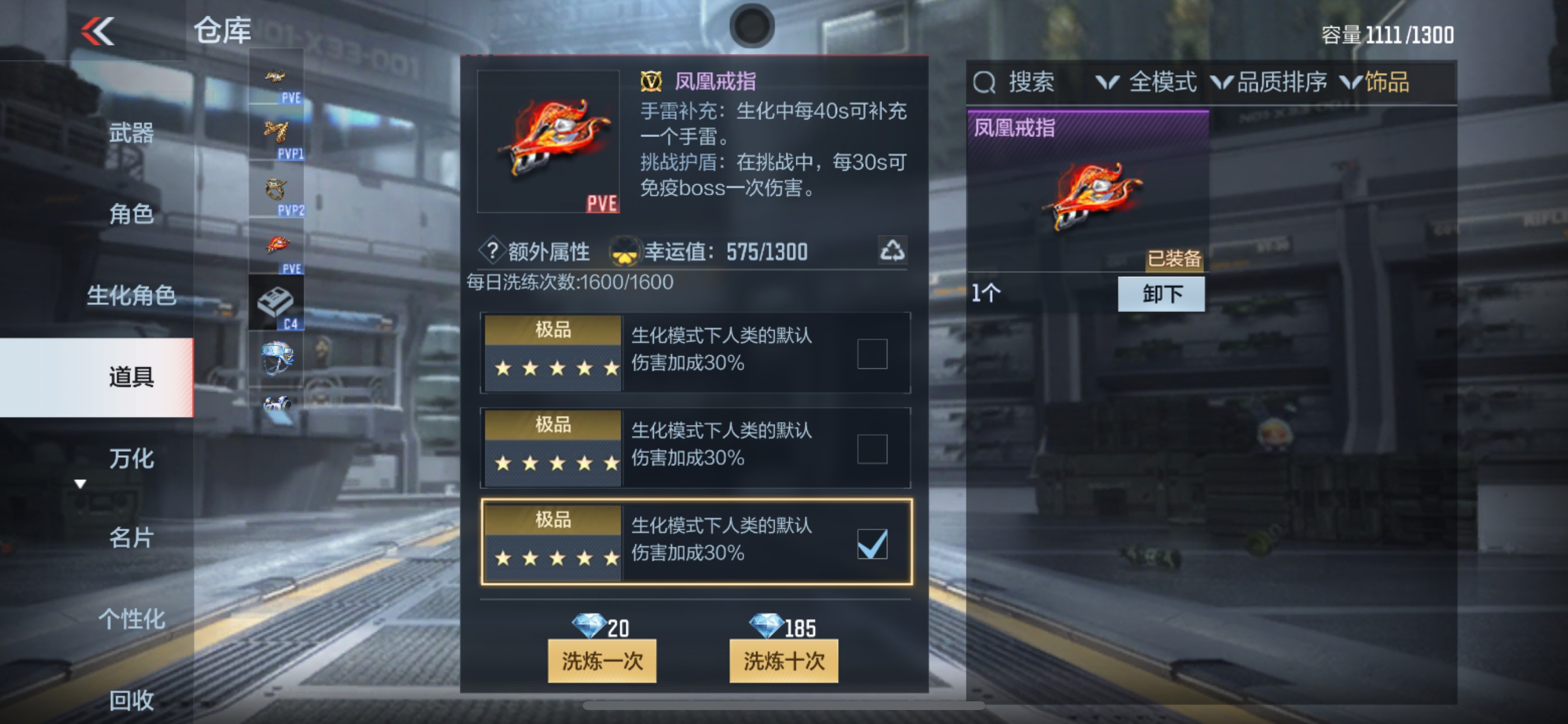Viewport: 1568px width, 724px height.
Task: Expand the 饰品 category dropdown
Action: click(x=1374, y=82)
